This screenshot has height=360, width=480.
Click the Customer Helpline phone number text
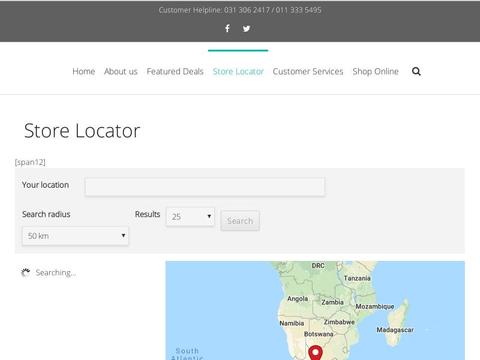click(x=240, y=10)
